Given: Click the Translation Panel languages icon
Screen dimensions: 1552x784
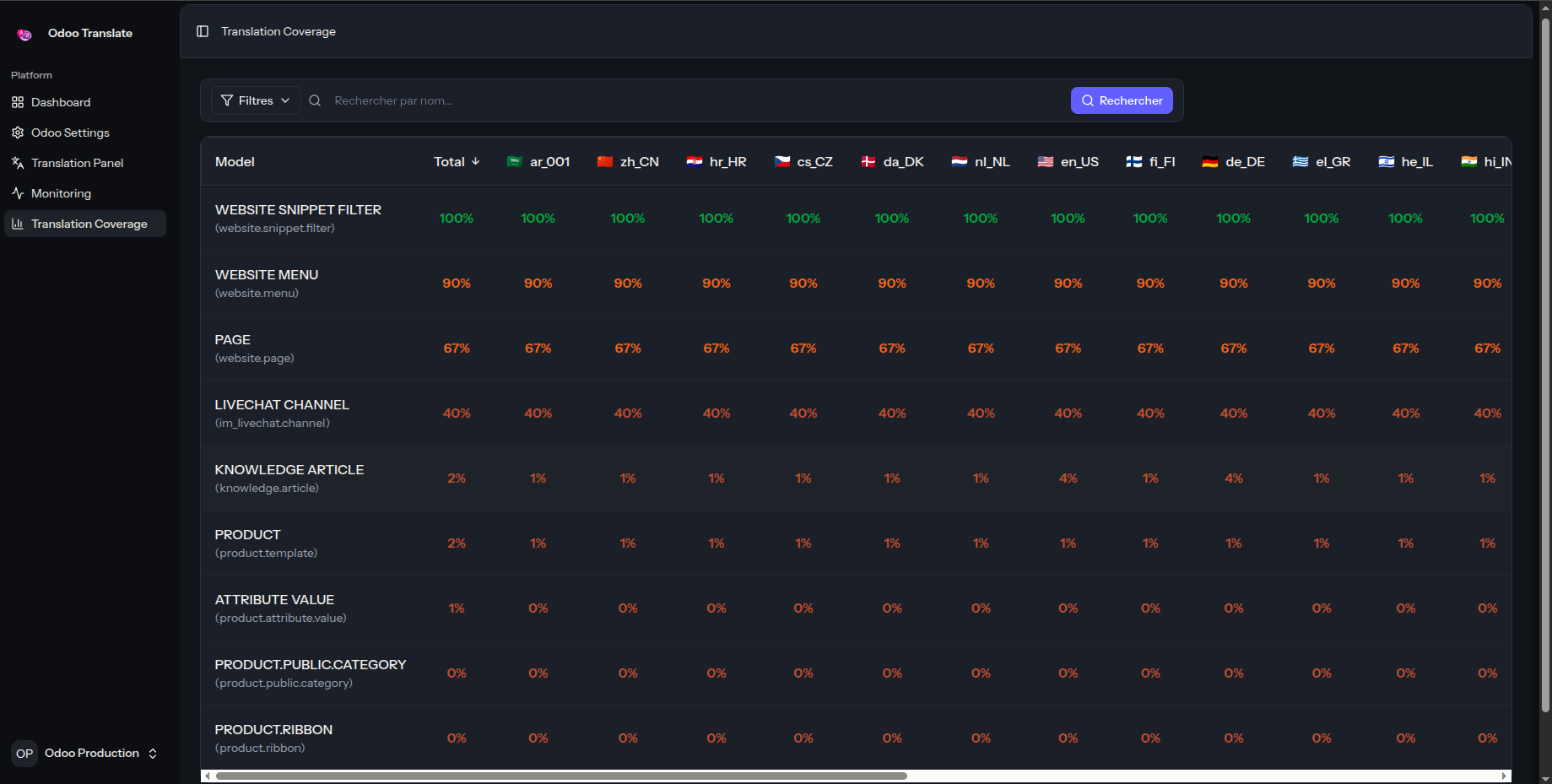Looking at the screenshot, I should tap(18, 163).
